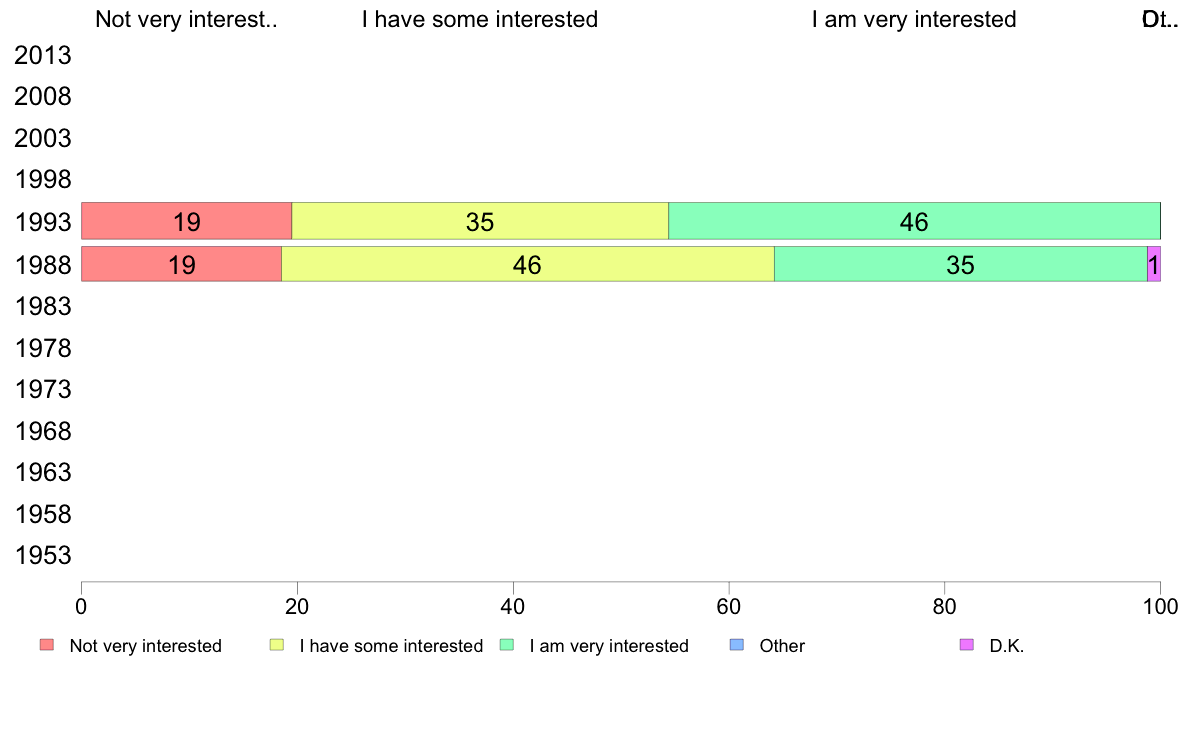Click the truncated Not very interest.. column header
1188x736 pixels.
pos(186,20)
